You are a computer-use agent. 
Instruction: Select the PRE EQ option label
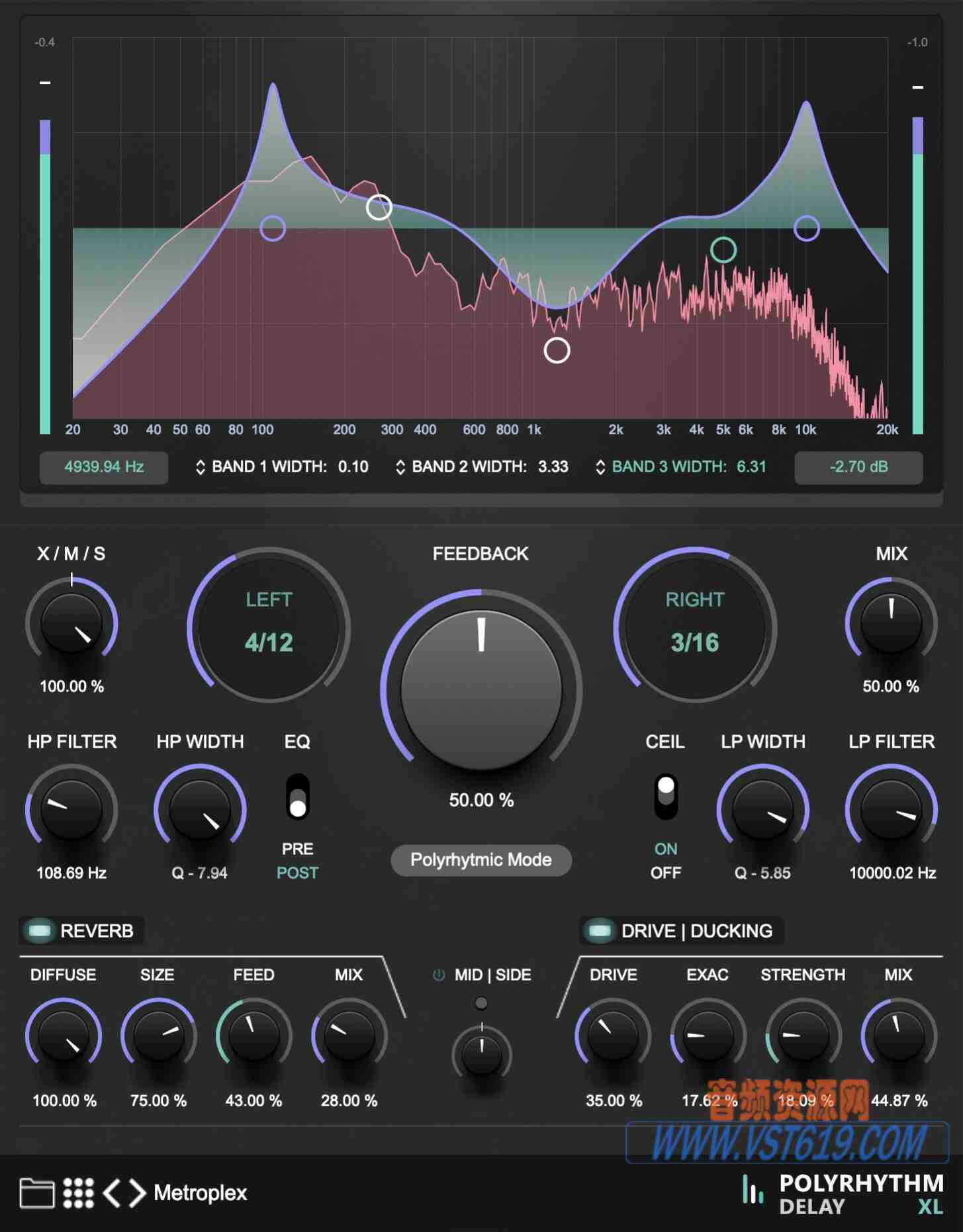pyautogui.click(x=297, y=849)
